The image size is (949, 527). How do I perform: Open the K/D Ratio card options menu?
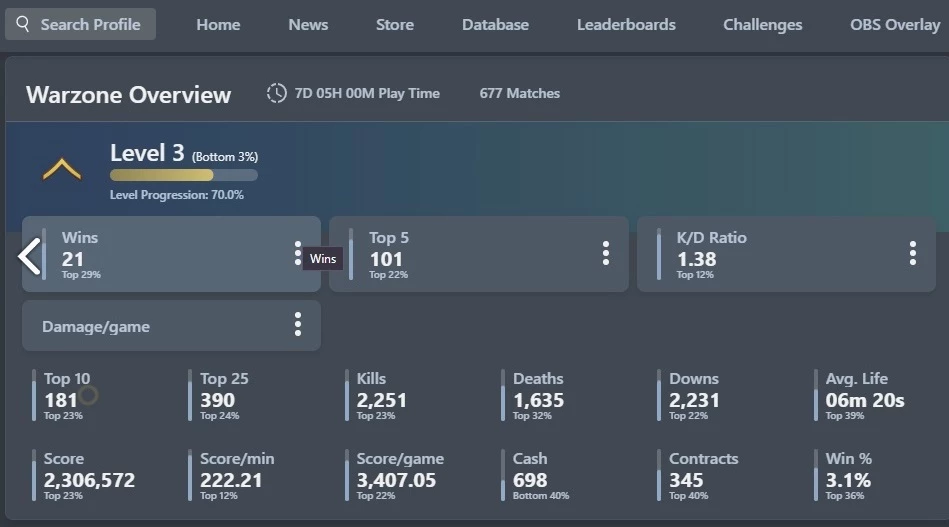(913, 253)
